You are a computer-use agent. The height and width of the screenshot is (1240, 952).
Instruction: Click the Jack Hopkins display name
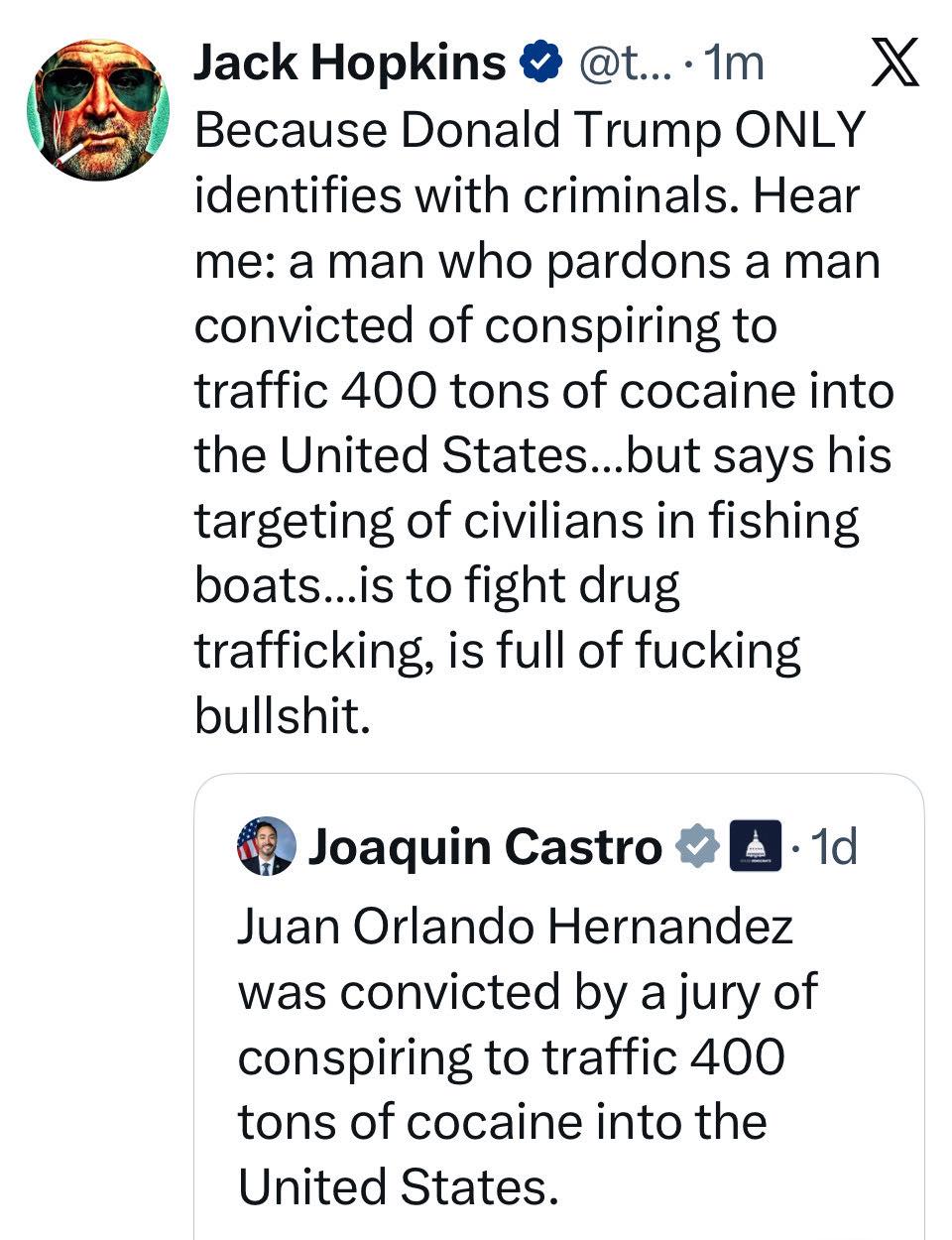[x=349, y=63]
